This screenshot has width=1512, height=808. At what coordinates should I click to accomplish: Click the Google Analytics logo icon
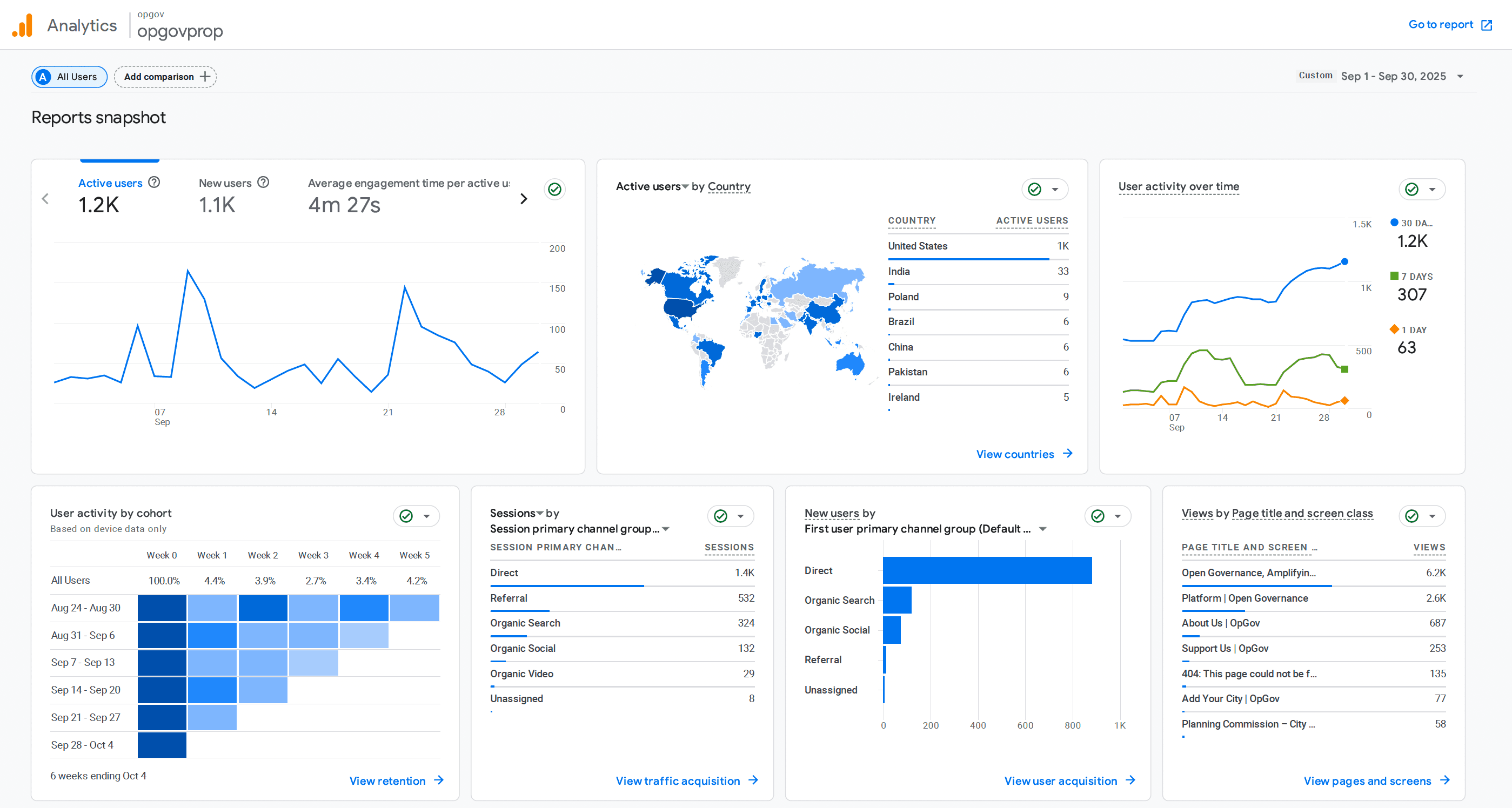22,25
